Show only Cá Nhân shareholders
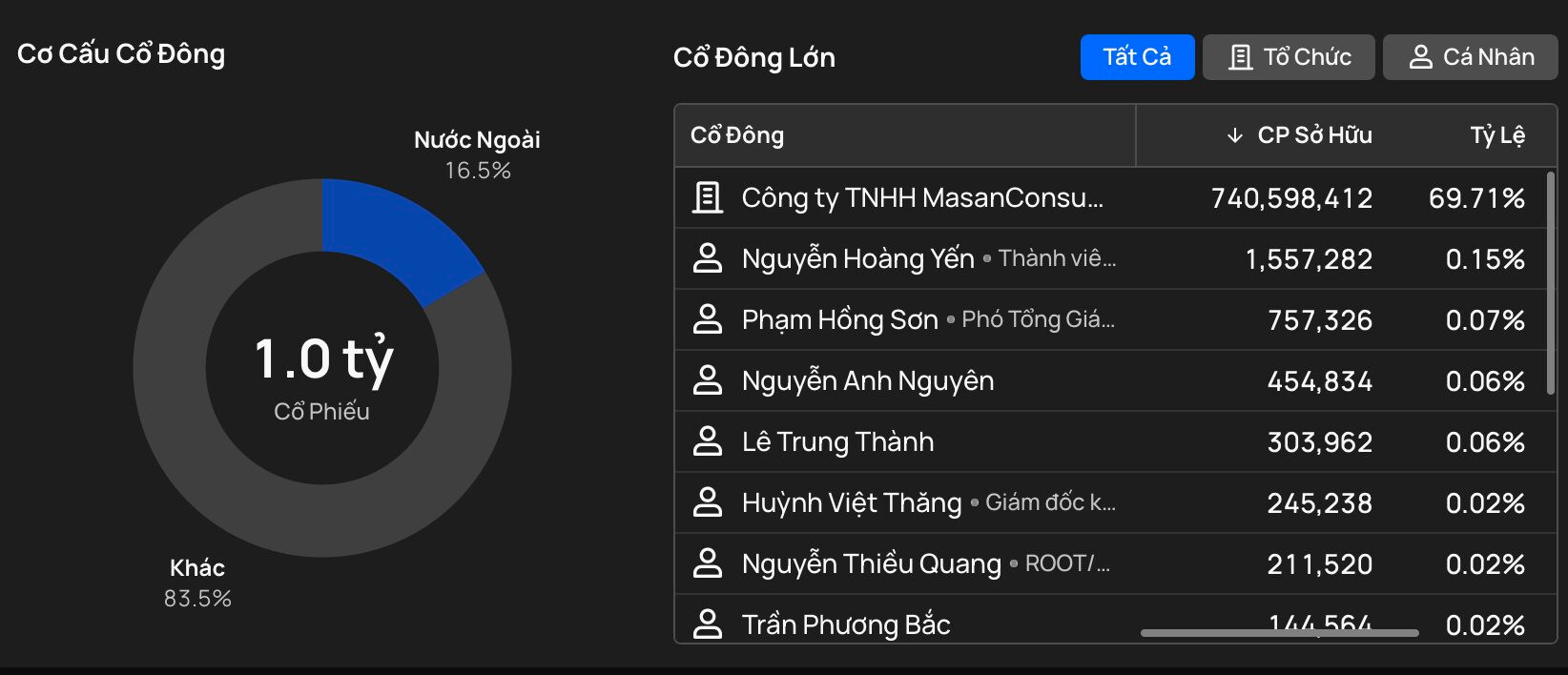This screenshot has height=675, width=1568. pyautogui.click(x=1470, y=57)
